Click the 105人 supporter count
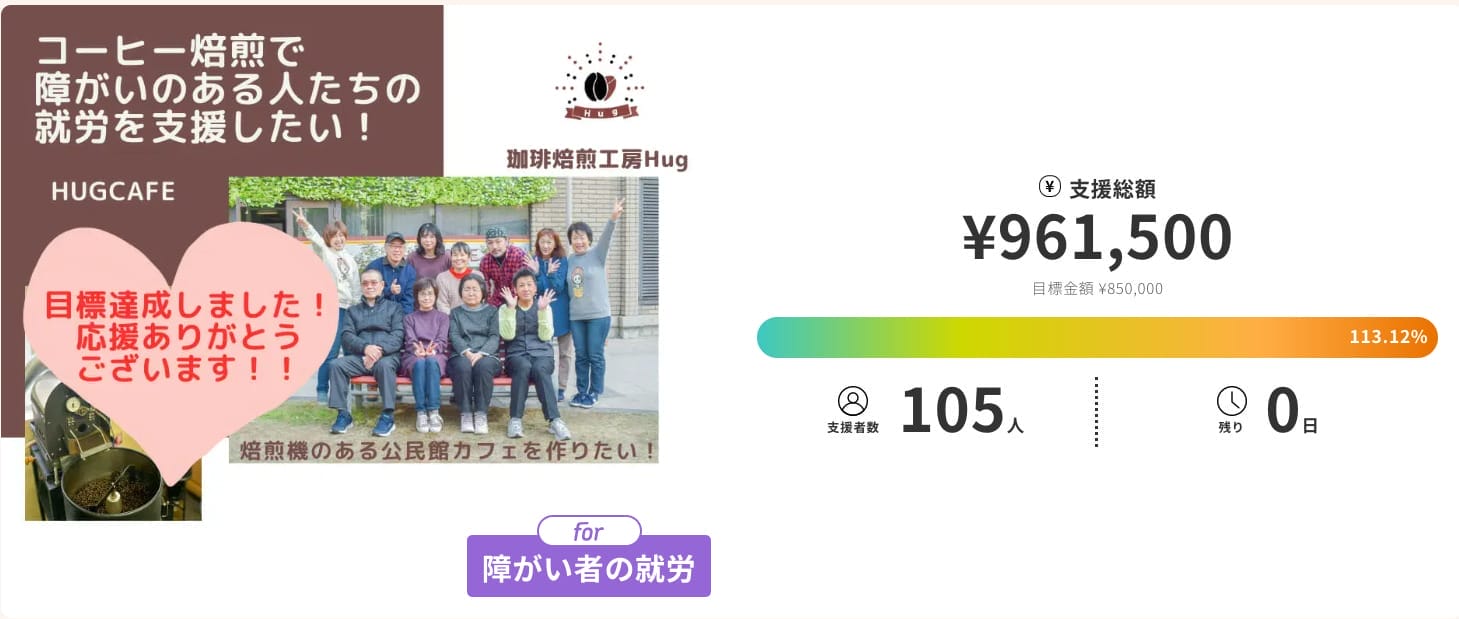The image size is (1459, 619). pos(961,413)
